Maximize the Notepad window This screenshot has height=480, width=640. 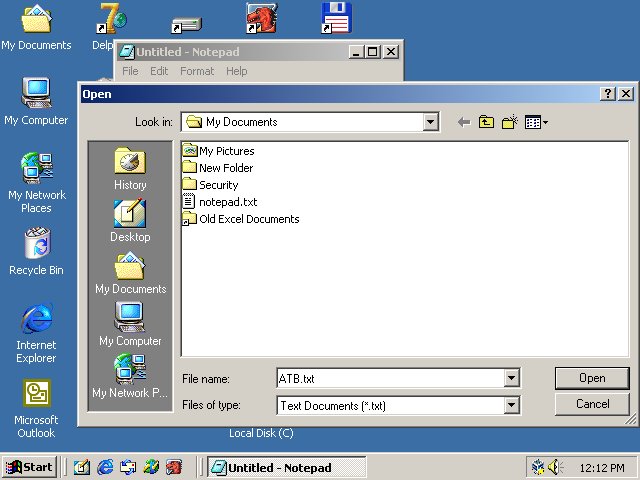pos(373,52)
